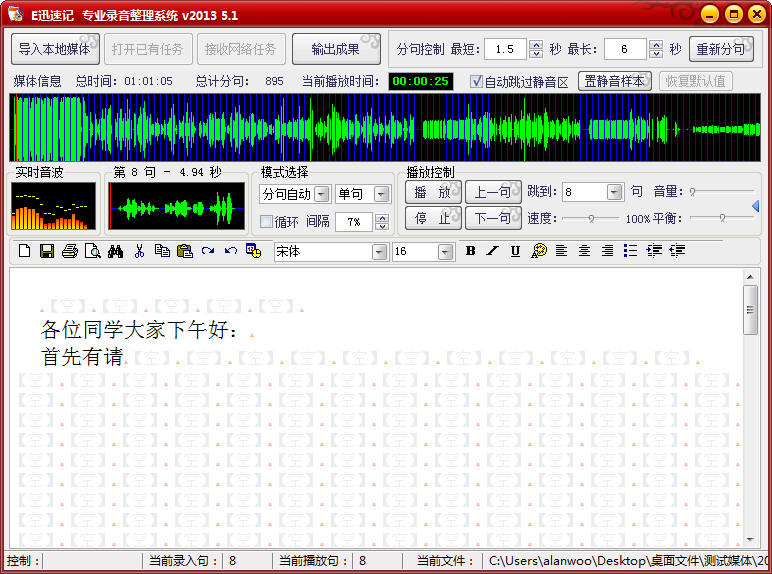
Task: Click the scrollbar's up arrow
Action: 750,277
